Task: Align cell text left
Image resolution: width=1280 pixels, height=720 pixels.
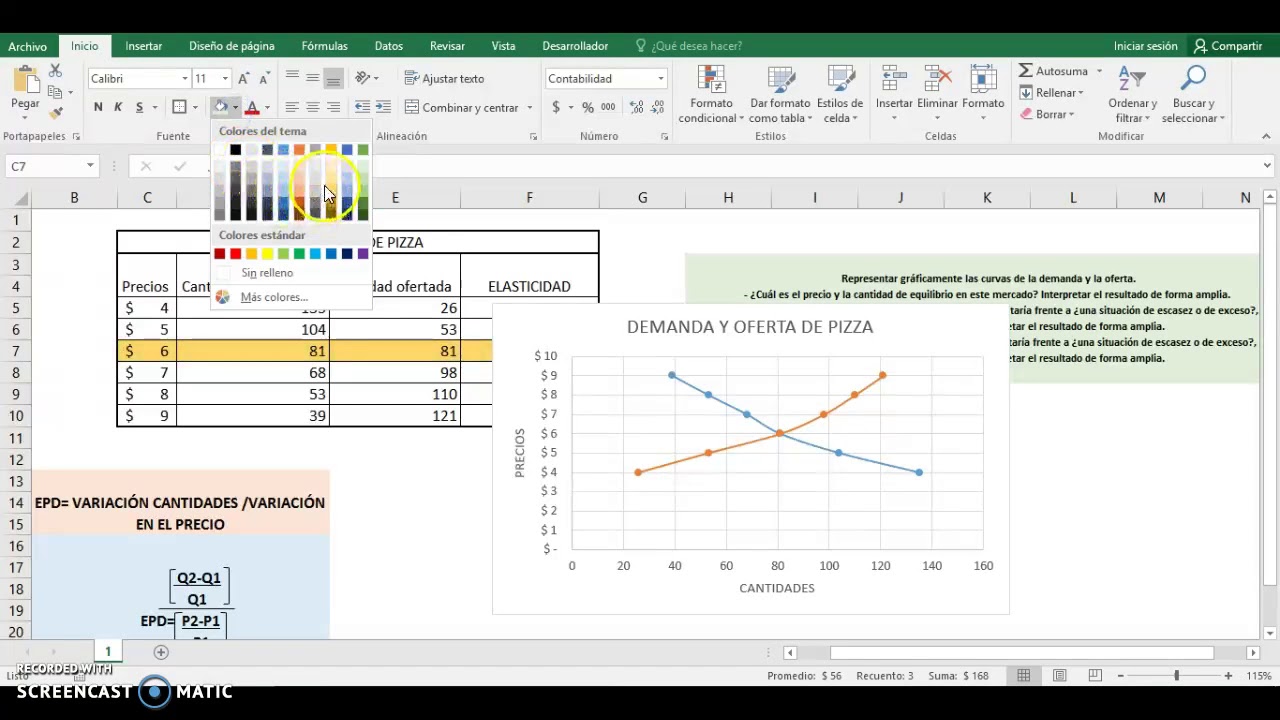Action: tap(292, 107)
